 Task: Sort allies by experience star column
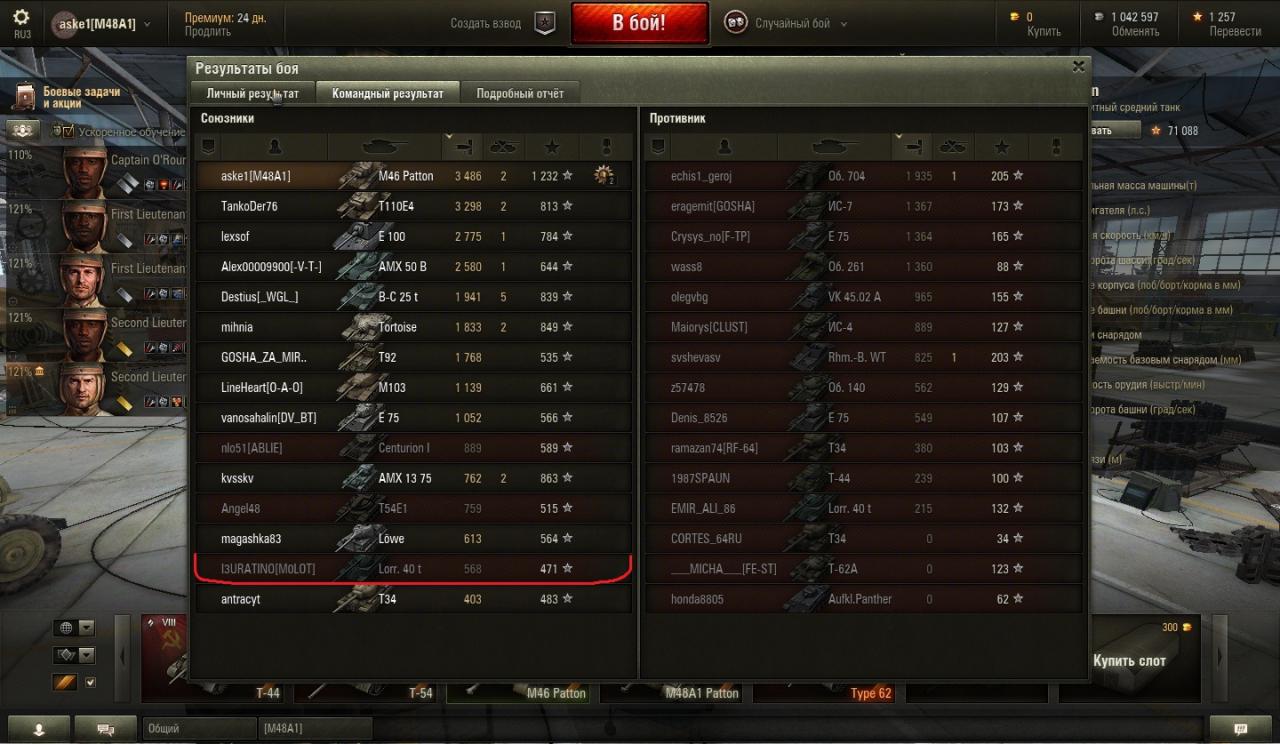pyautogui.click(x=551, y=147)
